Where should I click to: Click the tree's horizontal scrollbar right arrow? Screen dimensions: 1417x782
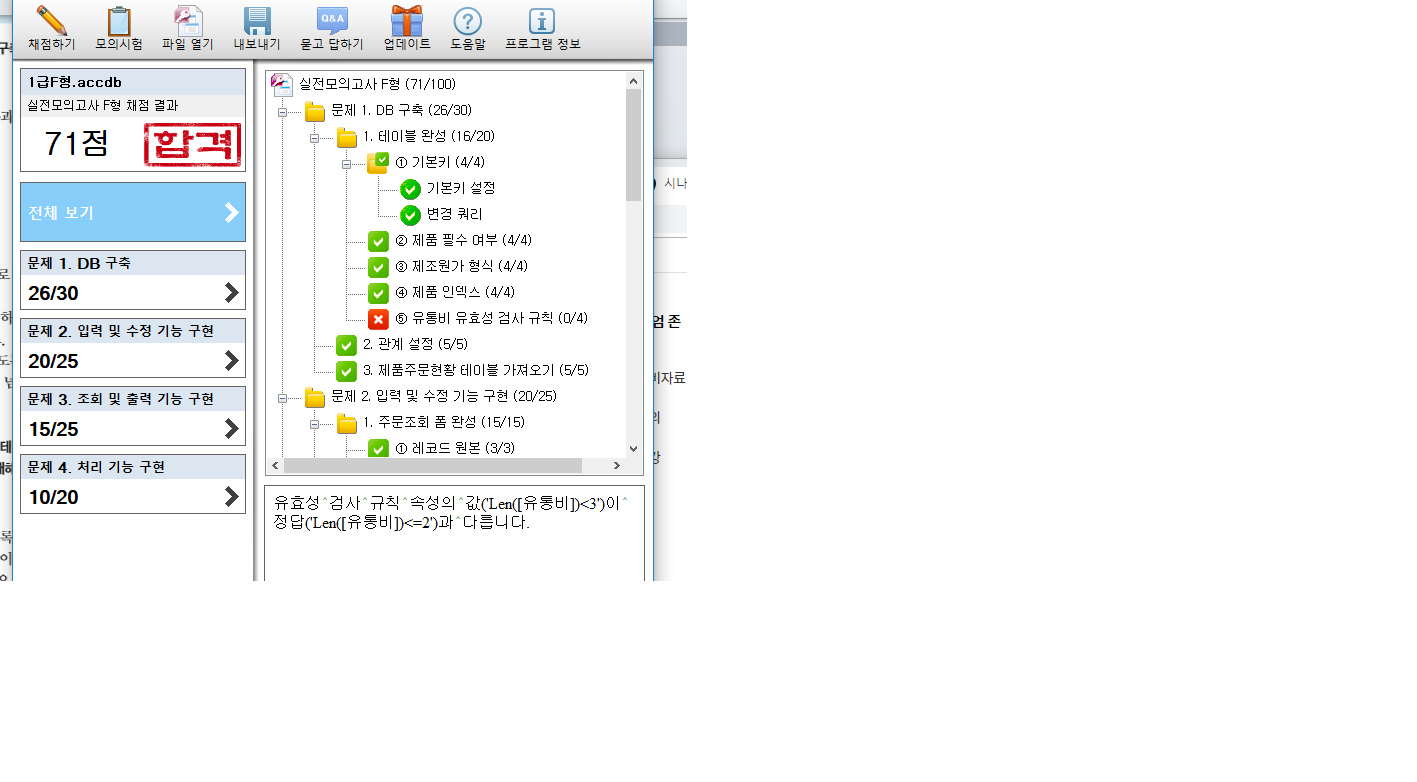[616, 466]
